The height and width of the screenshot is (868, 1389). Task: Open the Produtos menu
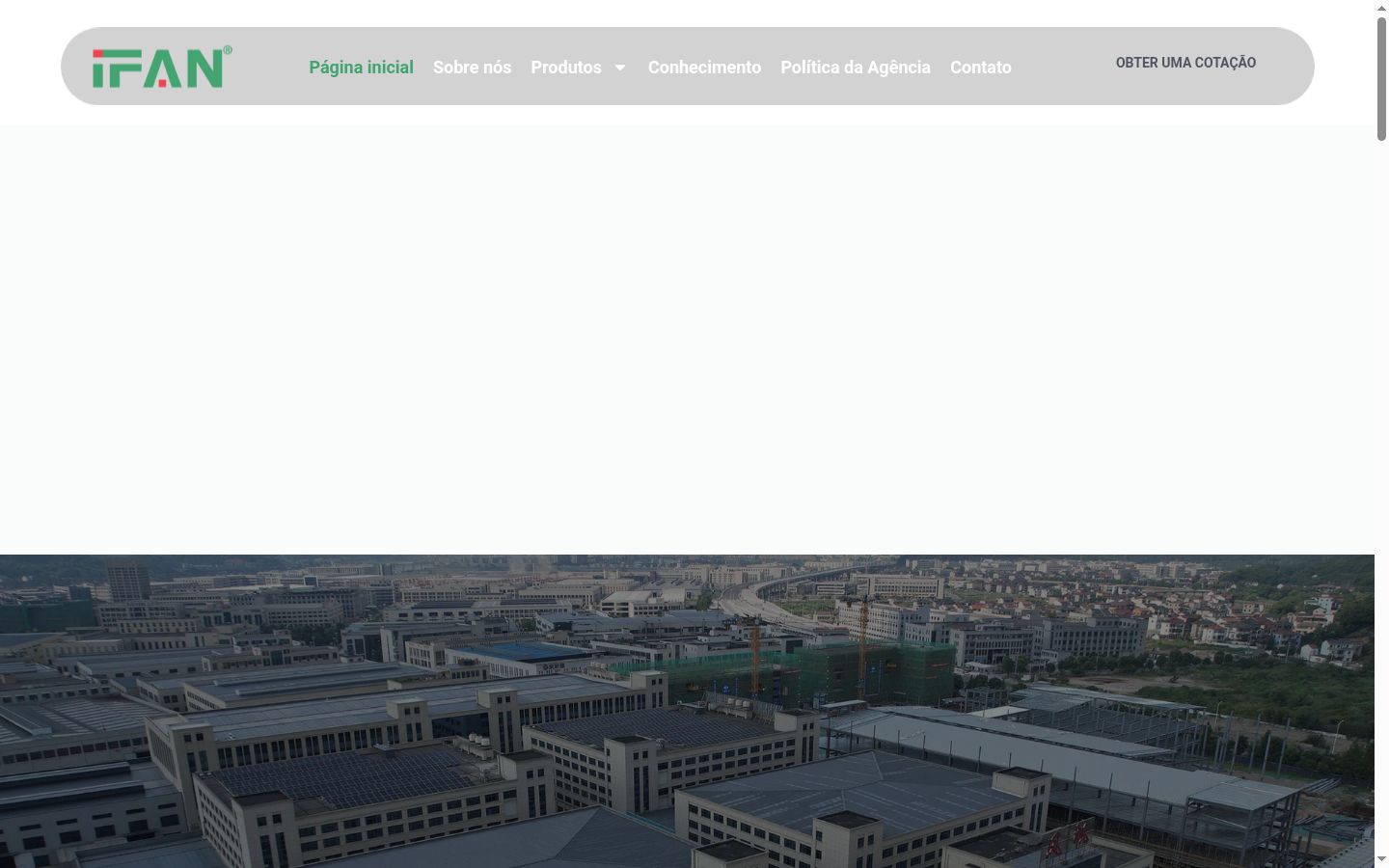click(566, 68)
